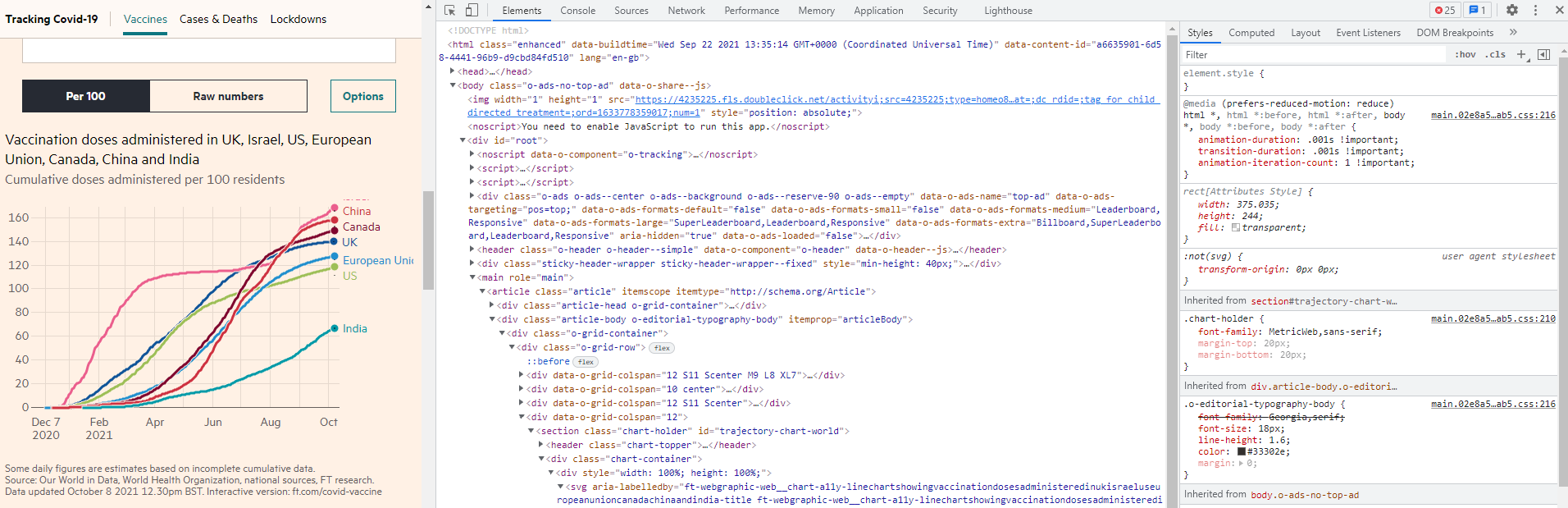1568x508 pixels.
Task: Go to Cases & Deaths page
Action: [x=218, y=19]
